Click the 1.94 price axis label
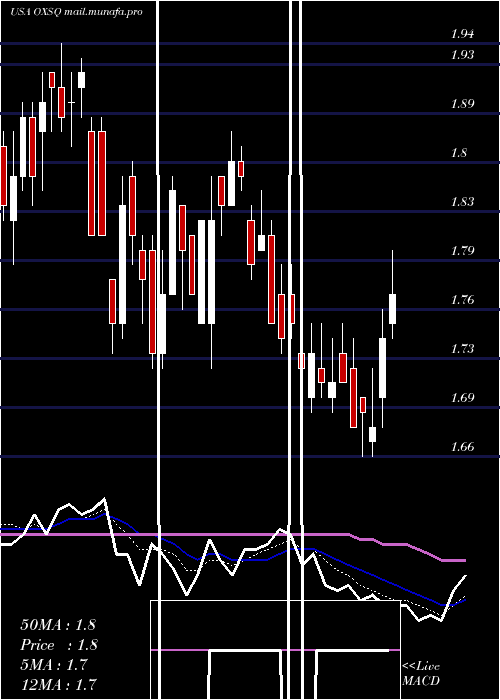Viewport: 500px width, 700px height. (x=462, y=33)
